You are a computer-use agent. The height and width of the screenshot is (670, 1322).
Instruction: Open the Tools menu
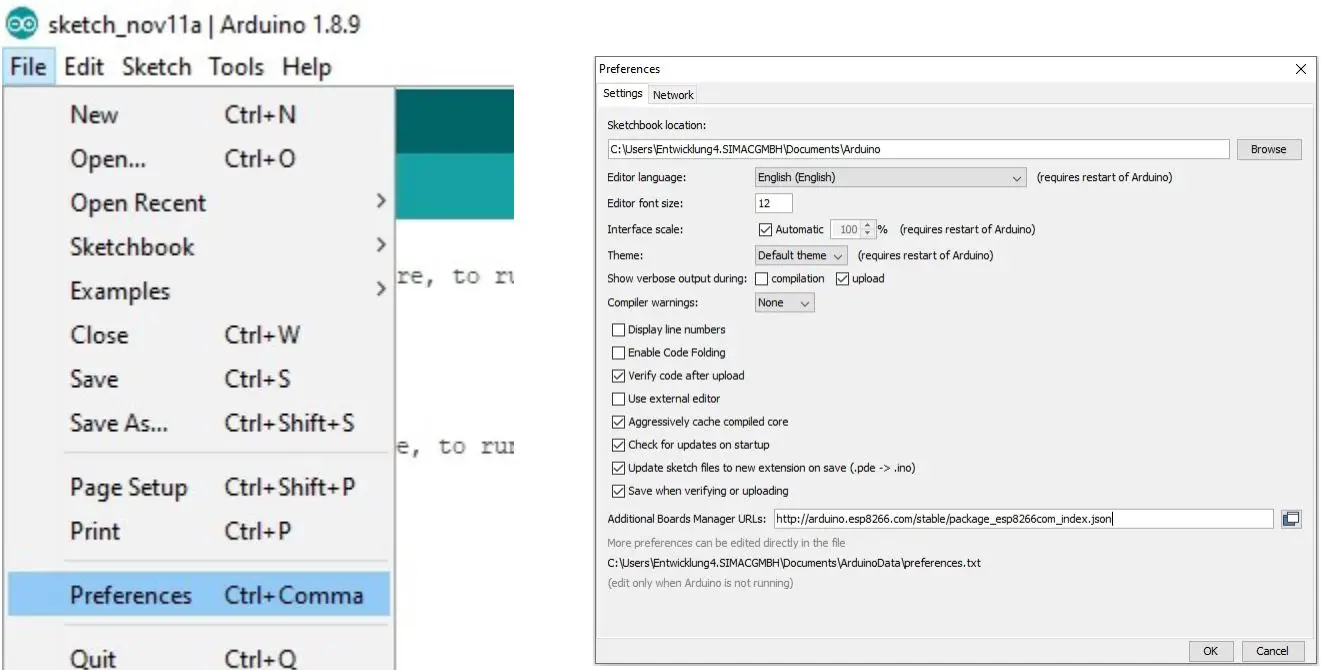tap(236, 67)
